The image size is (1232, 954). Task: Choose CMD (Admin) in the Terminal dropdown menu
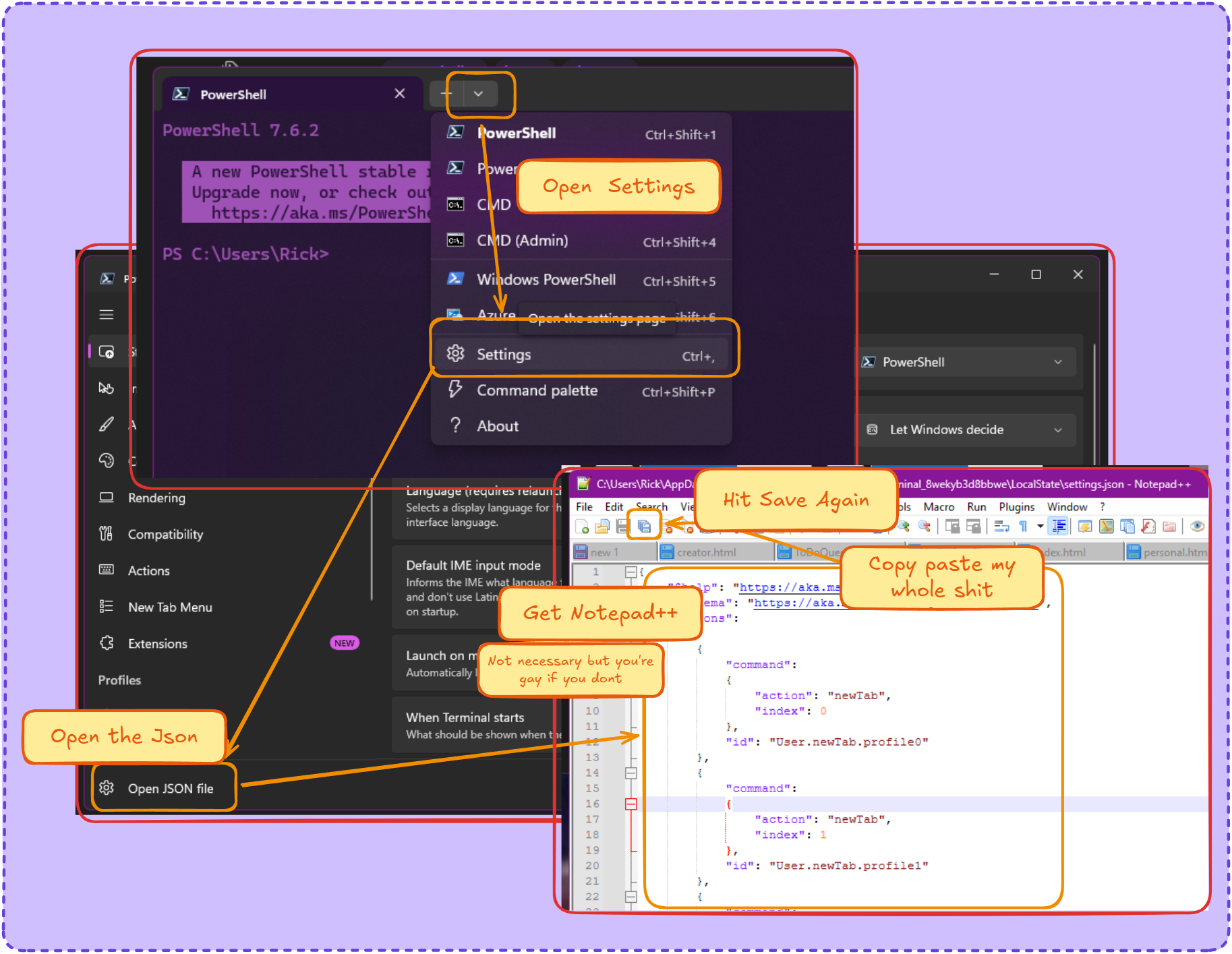pos(582,241)
